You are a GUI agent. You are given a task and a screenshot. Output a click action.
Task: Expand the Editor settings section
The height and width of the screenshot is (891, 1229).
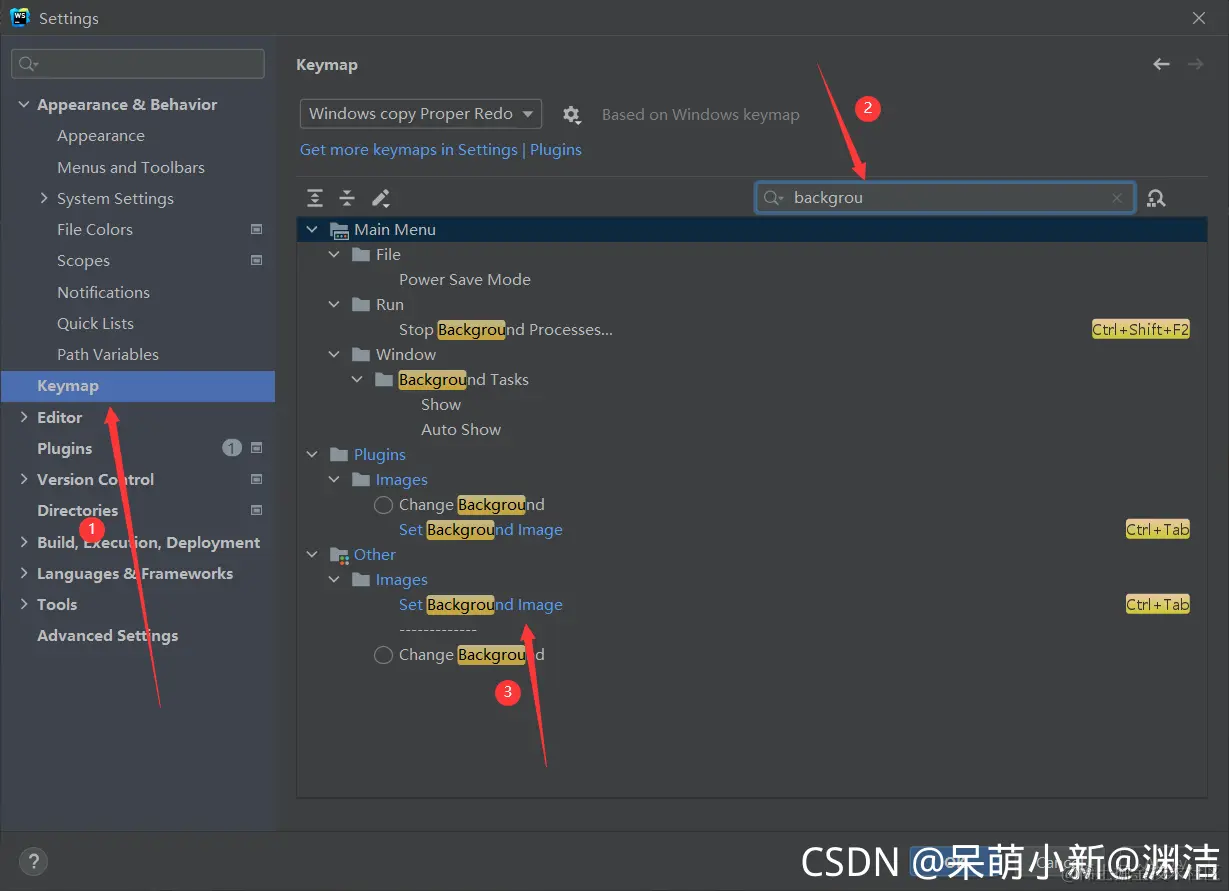[24, 417]
